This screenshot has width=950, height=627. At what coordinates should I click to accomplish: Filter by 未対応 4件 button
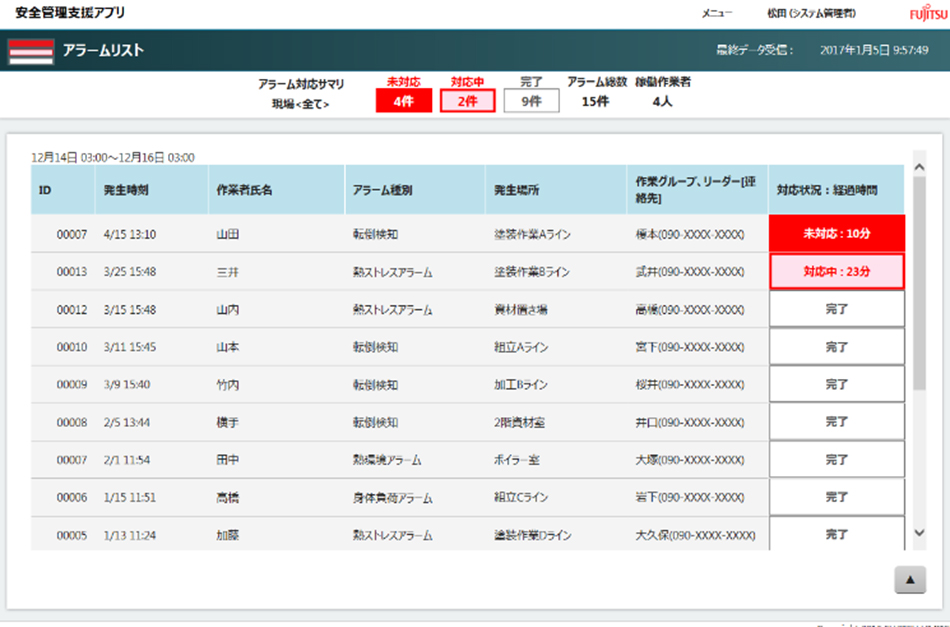[x=404, y=101]
